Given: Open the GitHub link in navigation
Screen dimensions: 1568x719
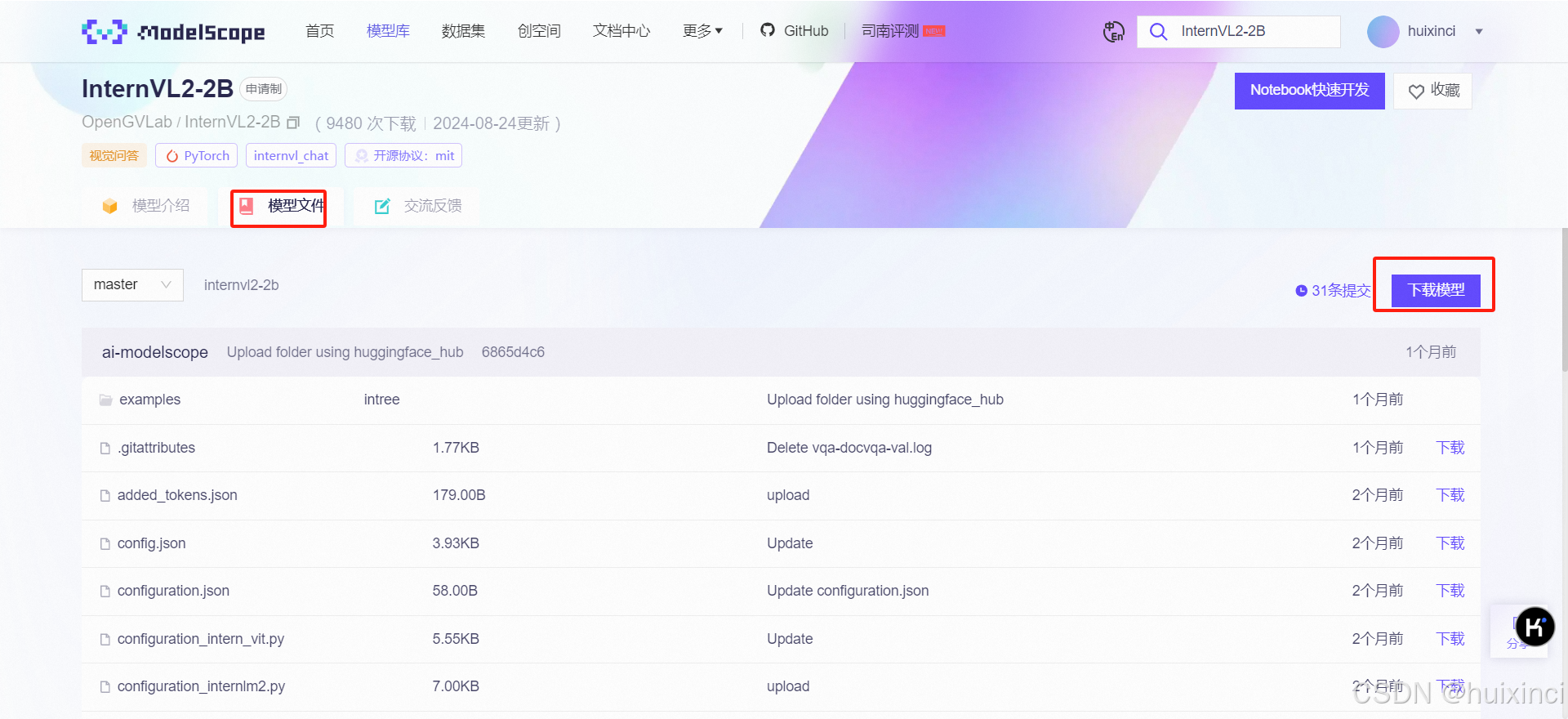Looking at the screenshot, I should click(x=794, y=31).
